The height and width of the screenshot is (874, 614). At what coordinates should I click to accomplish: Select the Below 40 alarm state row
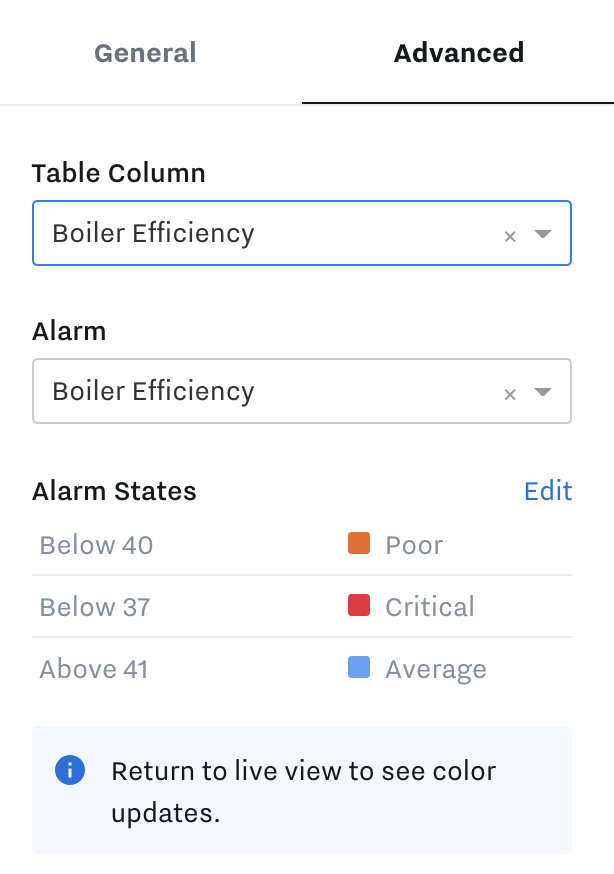pyautogui.click(x=302, y=545)
